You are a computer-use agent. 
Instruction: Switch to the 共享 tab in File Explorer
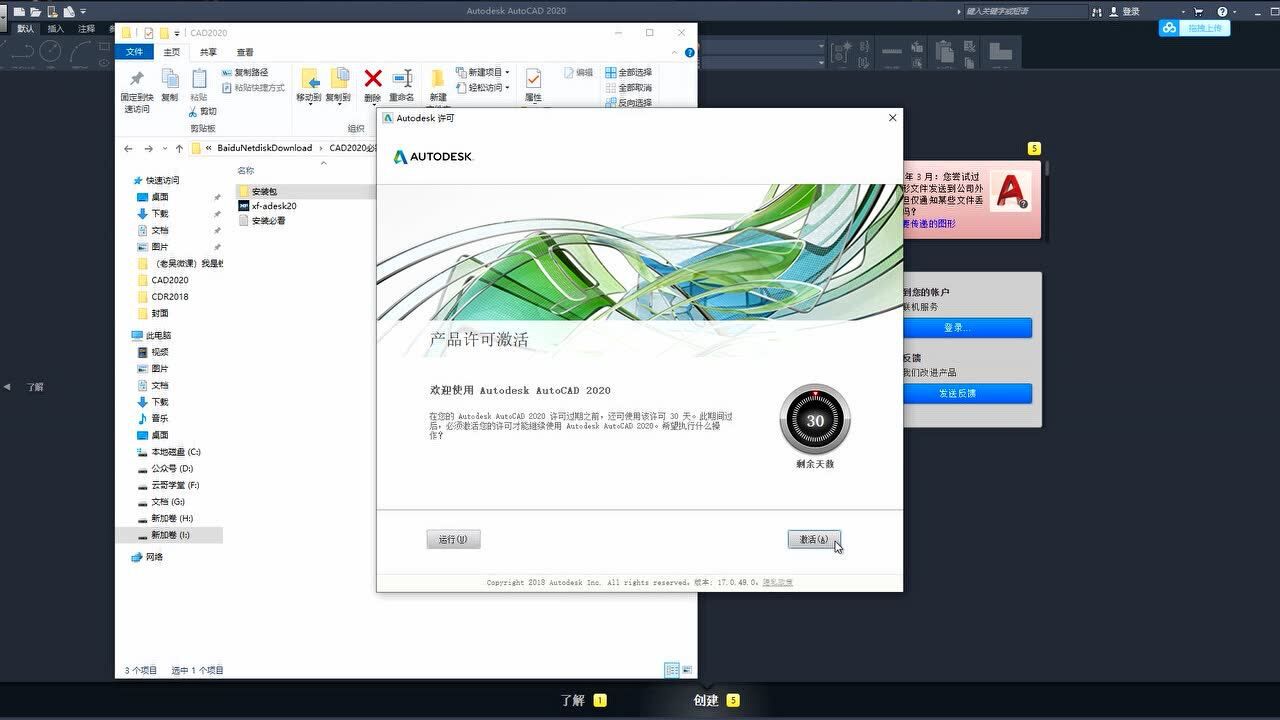pos(208,52)
